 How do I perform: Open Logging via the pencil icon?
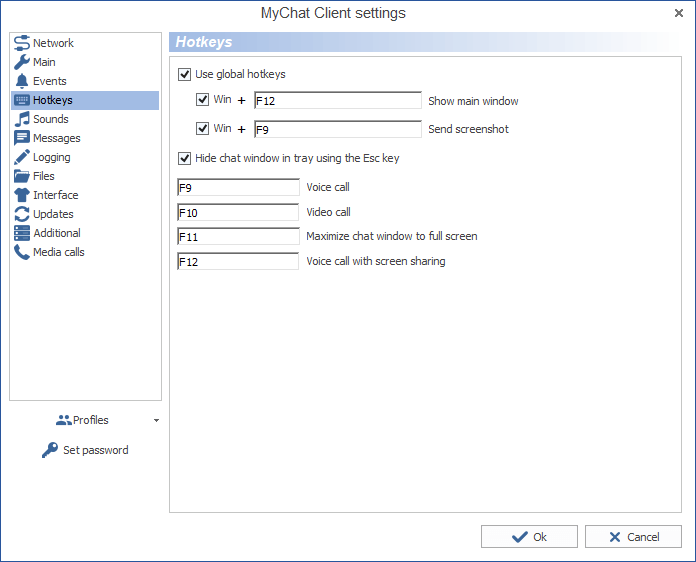click(x=22, y=157)
